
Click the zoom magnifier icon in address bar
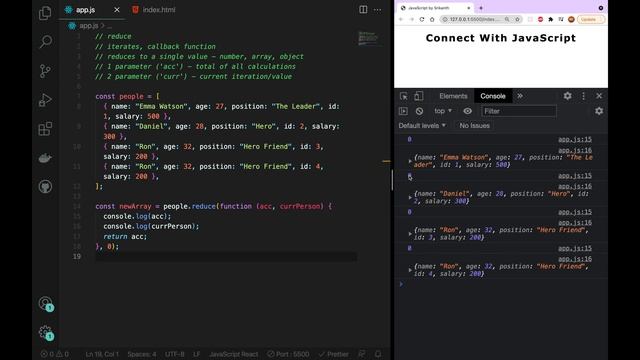coord(507,19)
